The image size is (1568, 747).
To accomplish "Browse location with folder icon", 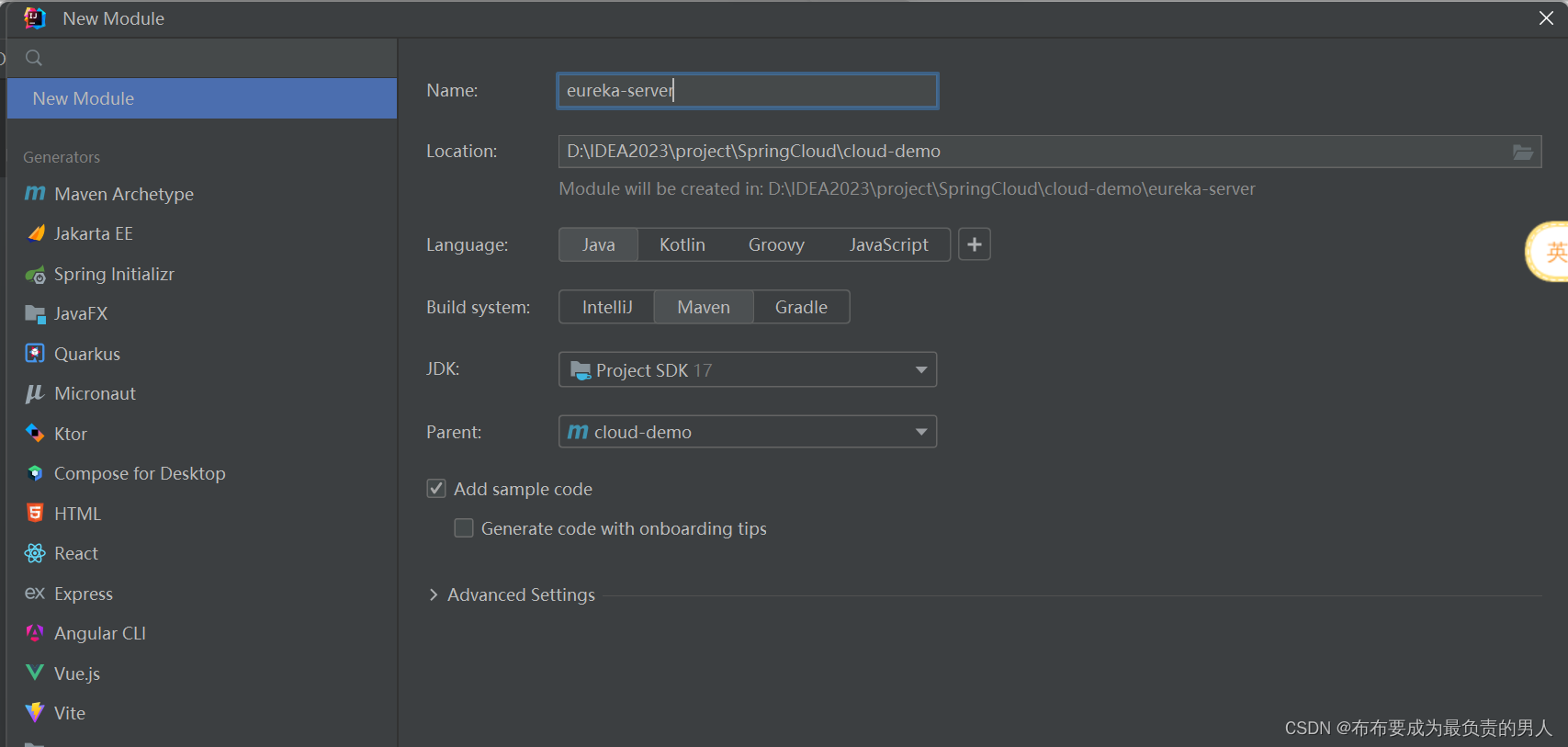I will click(x=1522, y=152).
